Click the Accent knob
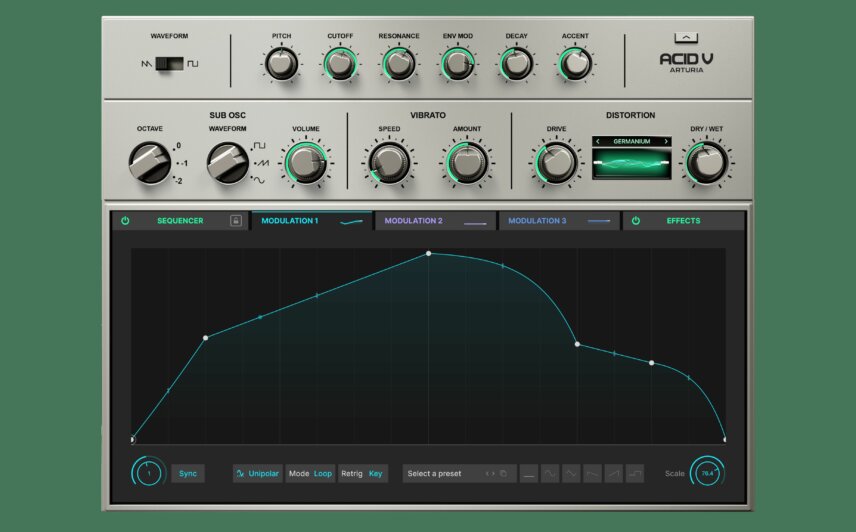This screenshot has width=856, height=532. click(575, 64)
